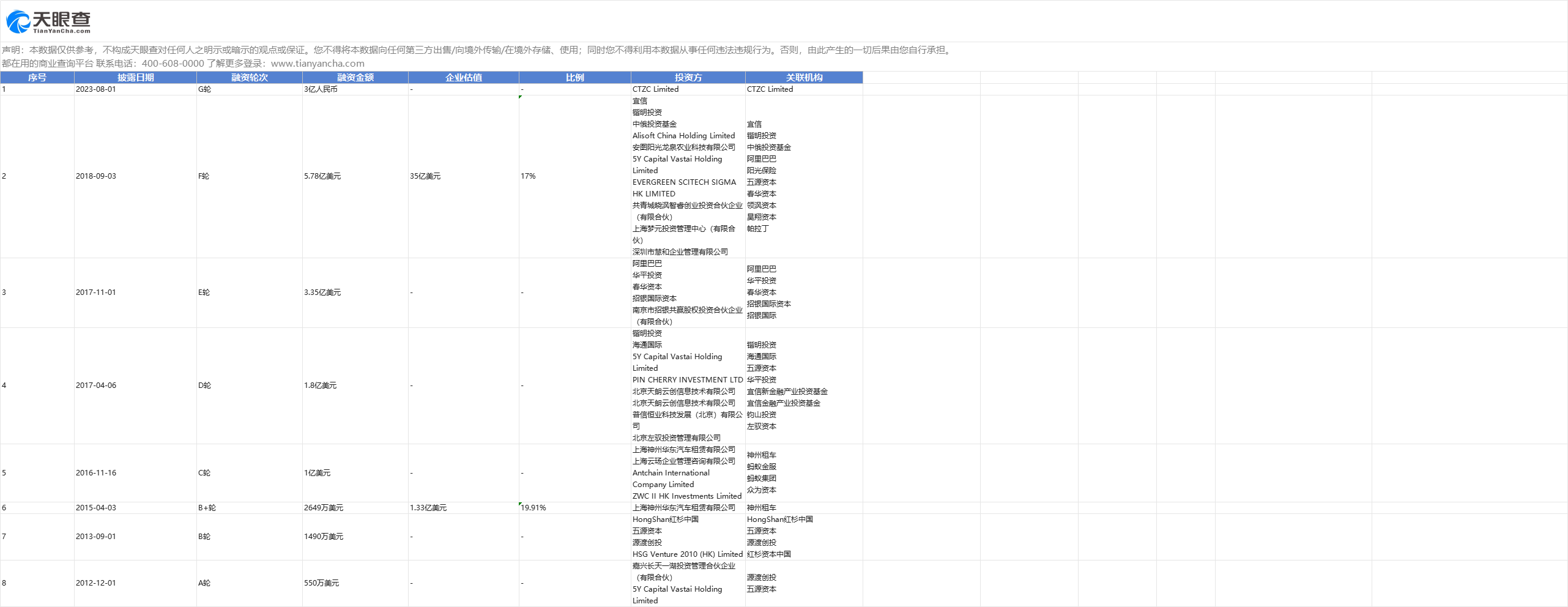Select the 关联机构 column header
This screenshot has height=607, width=1568.
pyautogui.click(x=804, y=78)
